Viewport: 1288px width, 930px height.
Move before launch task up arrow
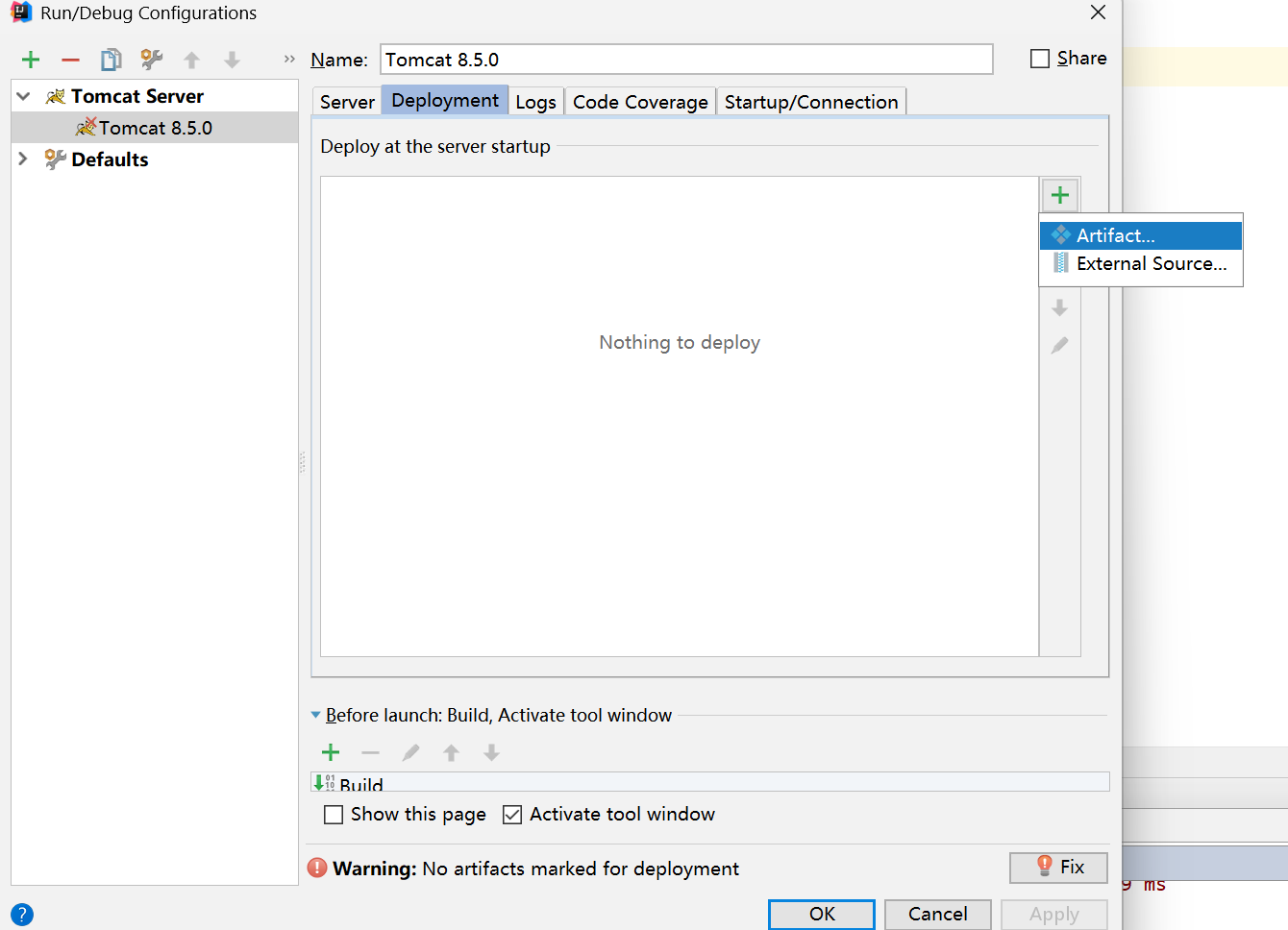[x=451, y=752]
